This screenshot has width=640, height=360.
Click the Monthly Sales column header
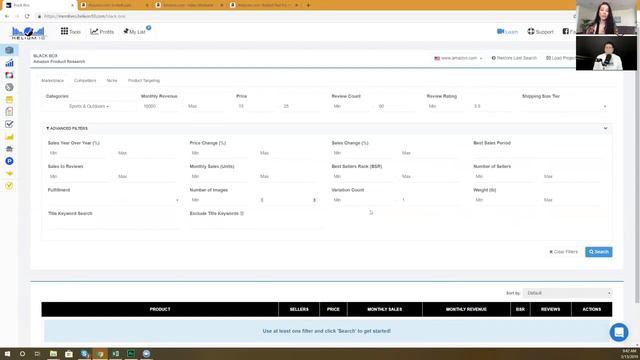pos(384,309)
